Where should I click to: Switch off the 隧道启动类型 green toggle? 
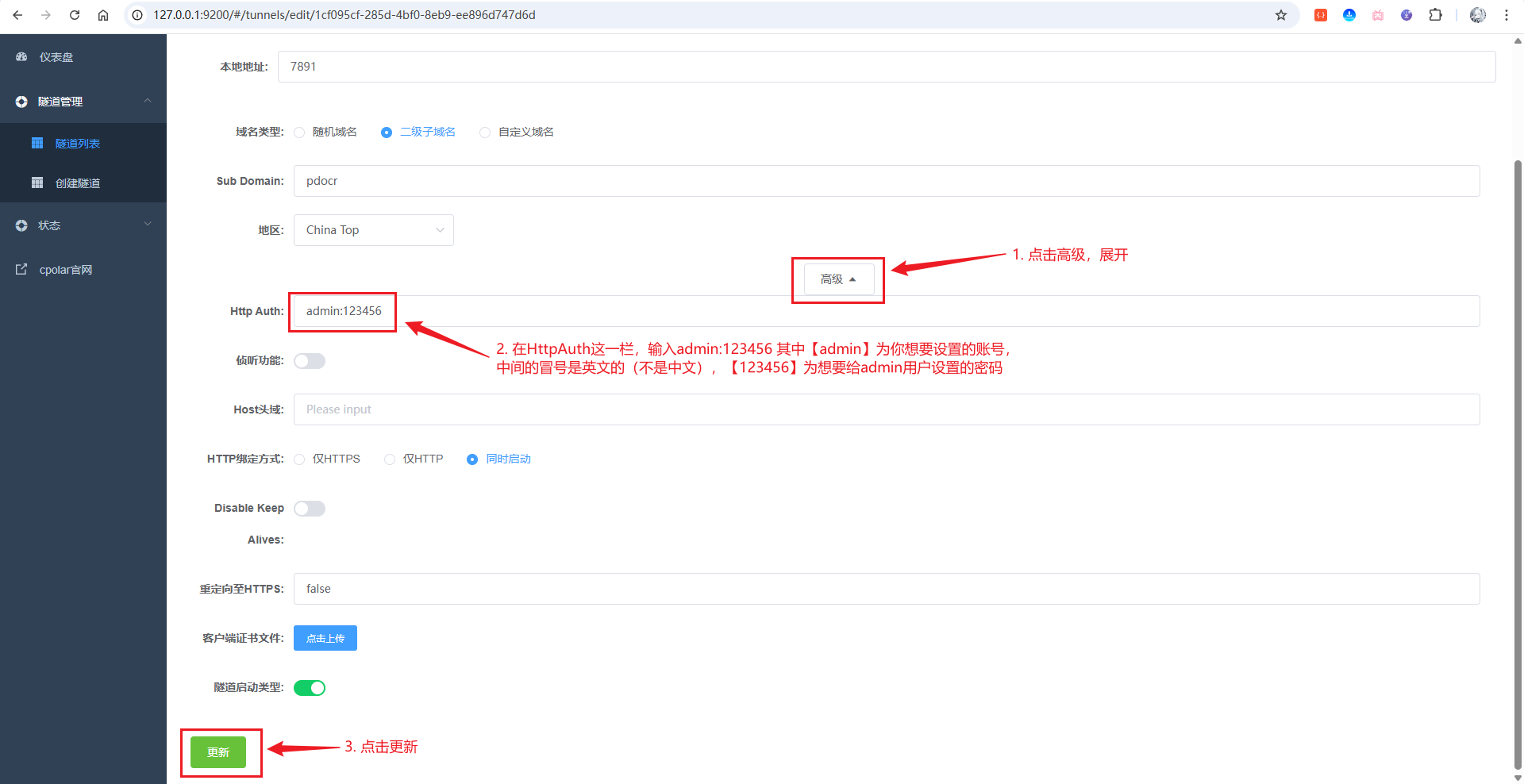click(310, 688)
